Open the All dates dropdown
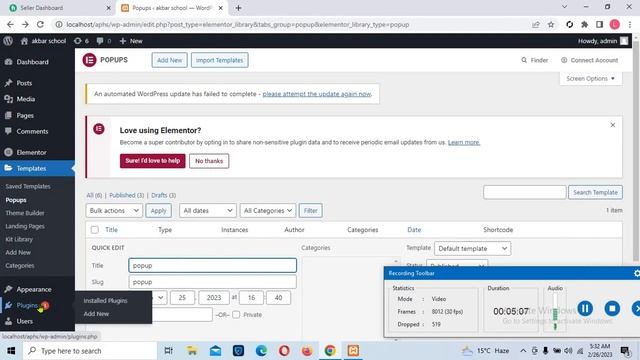Viewport: 640px width, 360px height. pyautogui.click(x=207, y=211)
